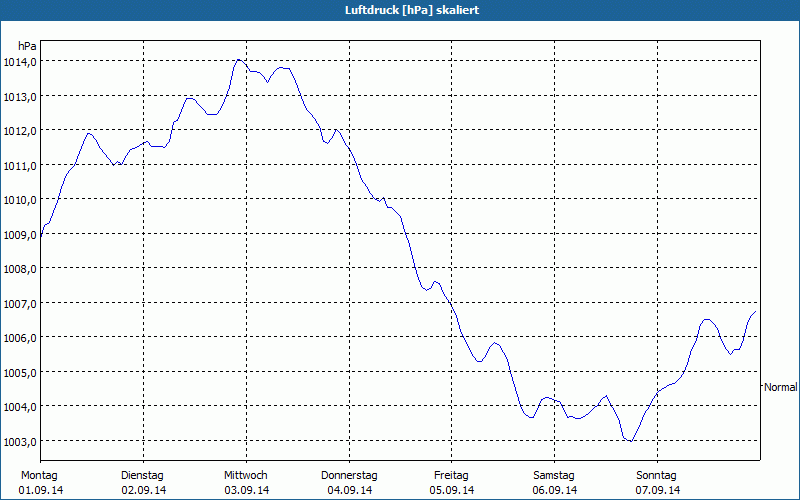Viewport: 800px width, 500px height.
Task: Click the 05.09.14 date label
Action: [452, 490]
